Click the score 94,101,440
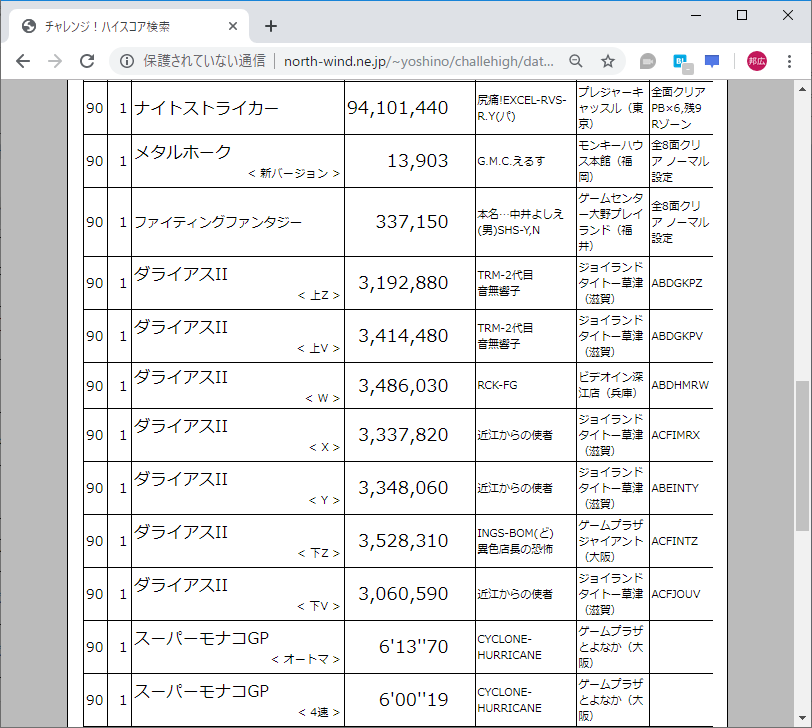 click(x=397, y=108)
